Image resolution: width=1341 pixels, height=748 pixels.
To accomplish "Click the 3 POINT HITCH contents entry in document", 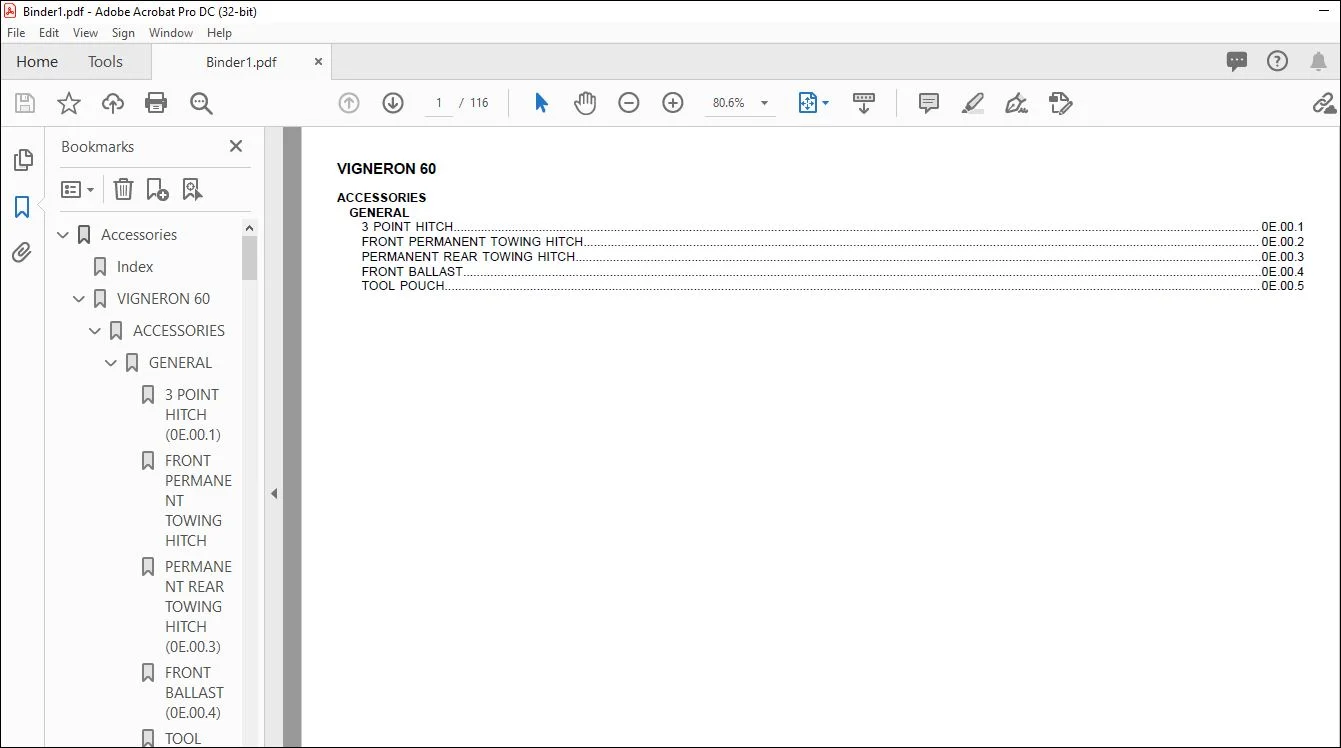I will 832,227.
